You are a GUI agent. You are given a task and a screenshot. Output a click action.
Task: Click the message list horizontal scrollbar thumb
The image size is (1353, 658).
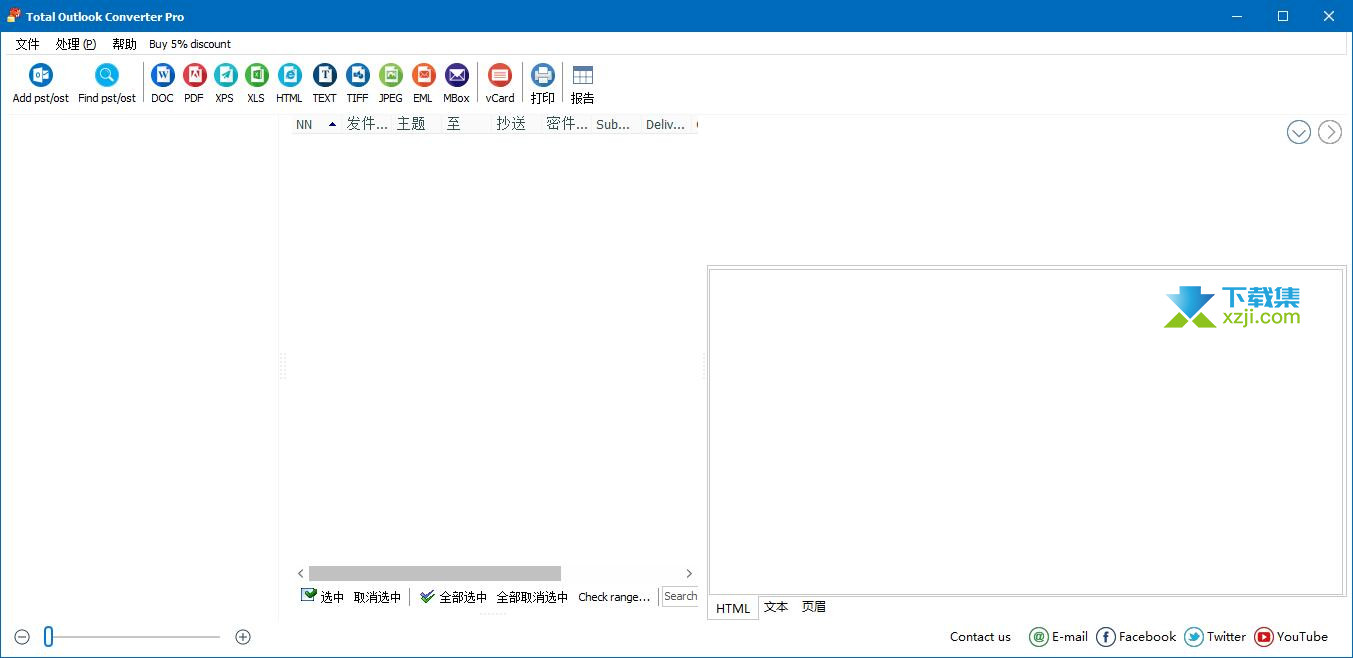coord(435,573)
